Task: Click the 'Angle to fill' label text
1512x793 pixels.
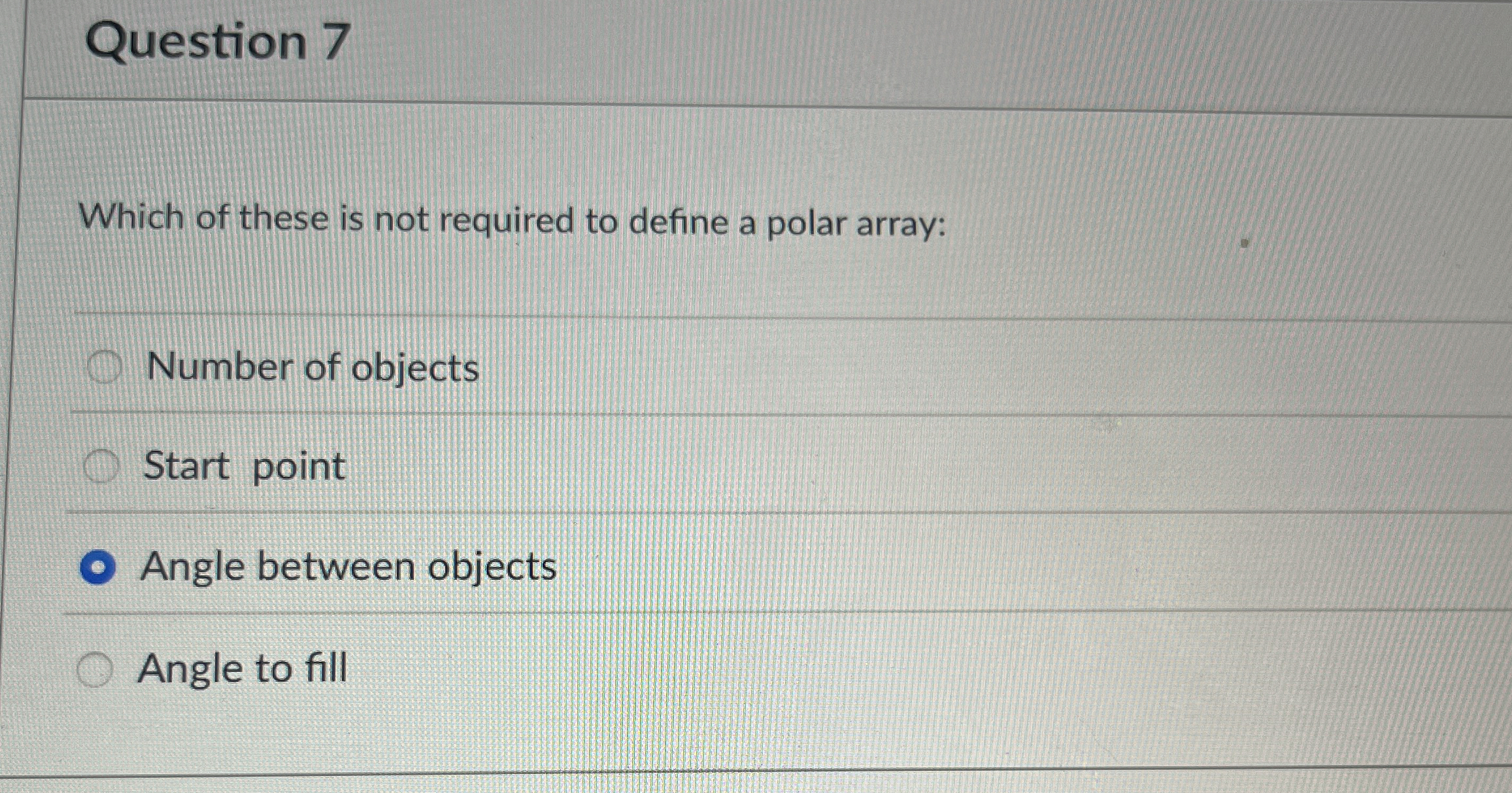Action: pyautogui.click(x=243, y=667)
